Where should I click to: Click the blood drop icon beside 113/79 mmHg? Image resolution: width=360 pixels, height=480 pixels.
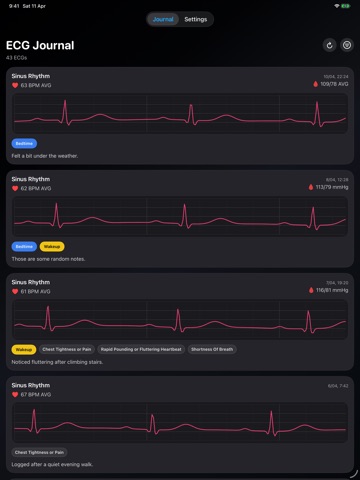(311, 187)
